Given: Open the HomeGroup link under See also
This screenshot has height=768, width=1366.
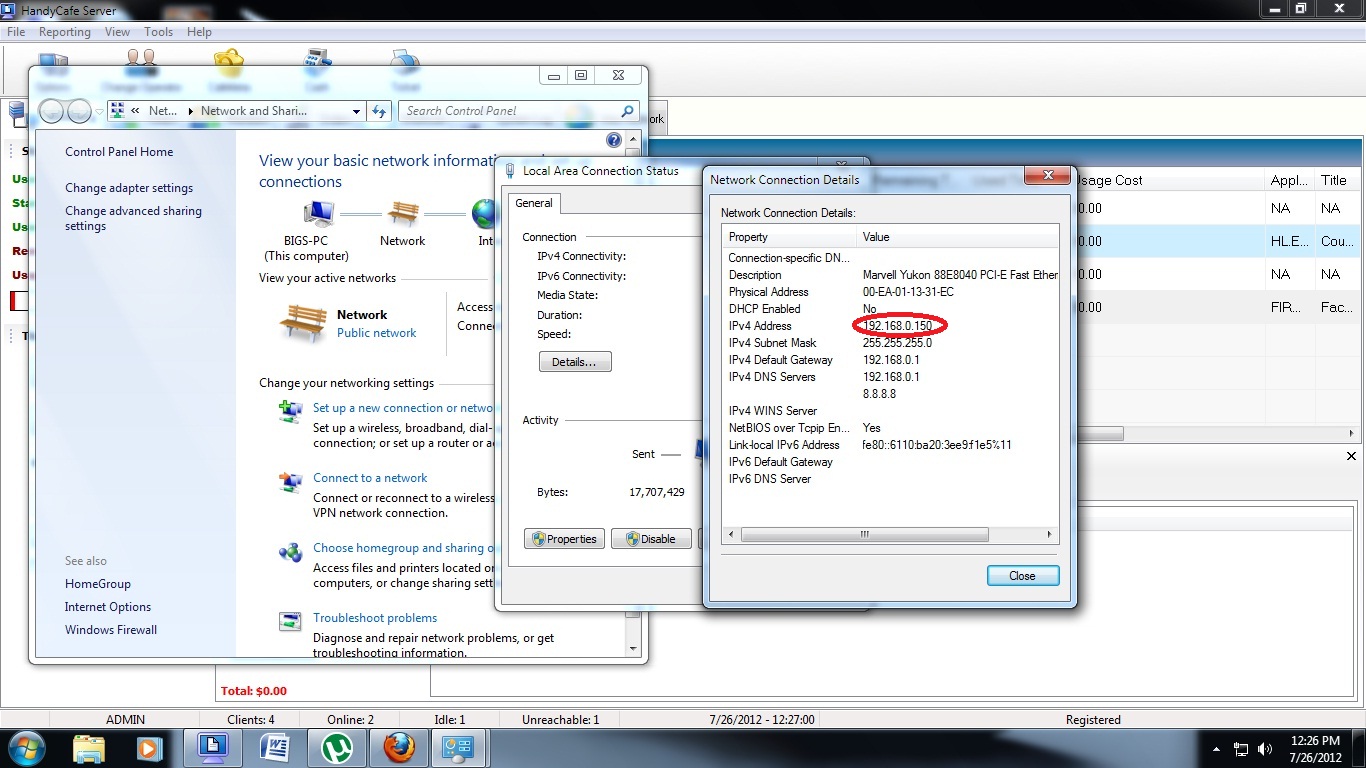Looking at the screenshot, I should (98, 584).
